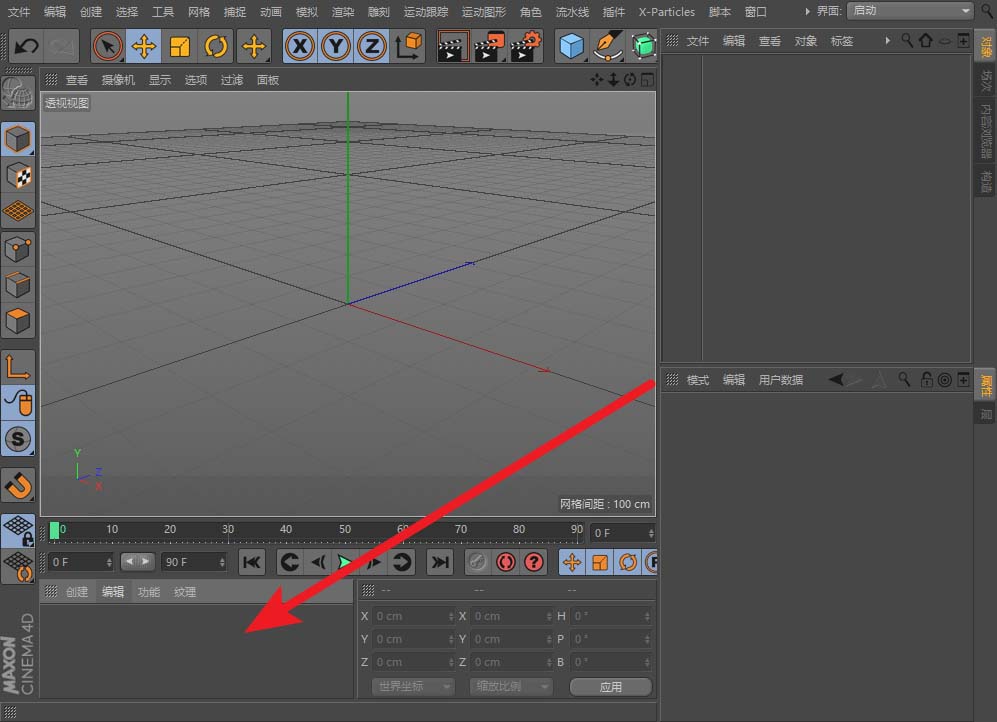Expand the 界面 arrow beside 窗口
Image resolution: width=997 pixels, height=722 pixels.
(807, 11)
